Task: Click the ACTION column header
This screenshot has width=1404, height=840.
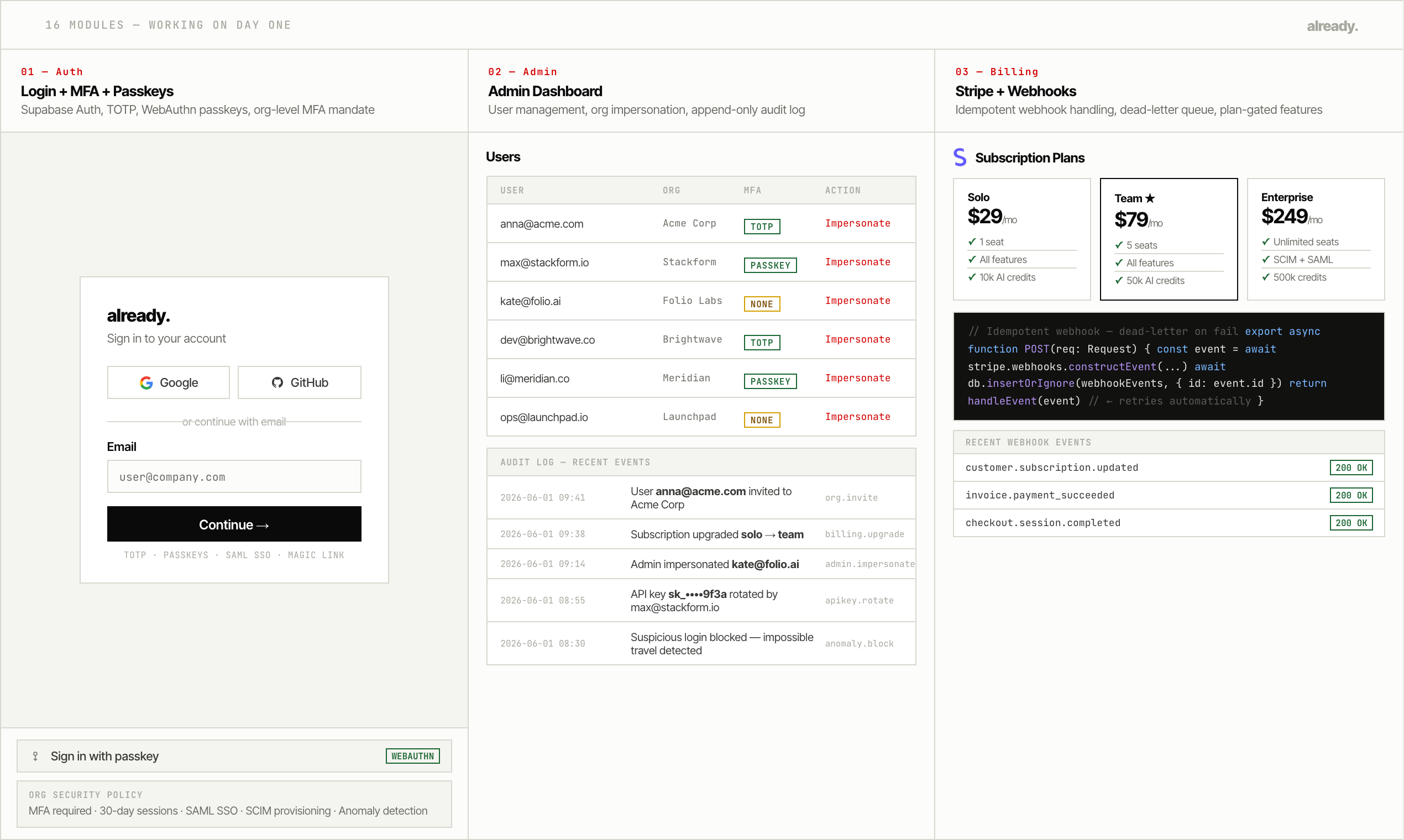Action: click(x=842, y=190)
